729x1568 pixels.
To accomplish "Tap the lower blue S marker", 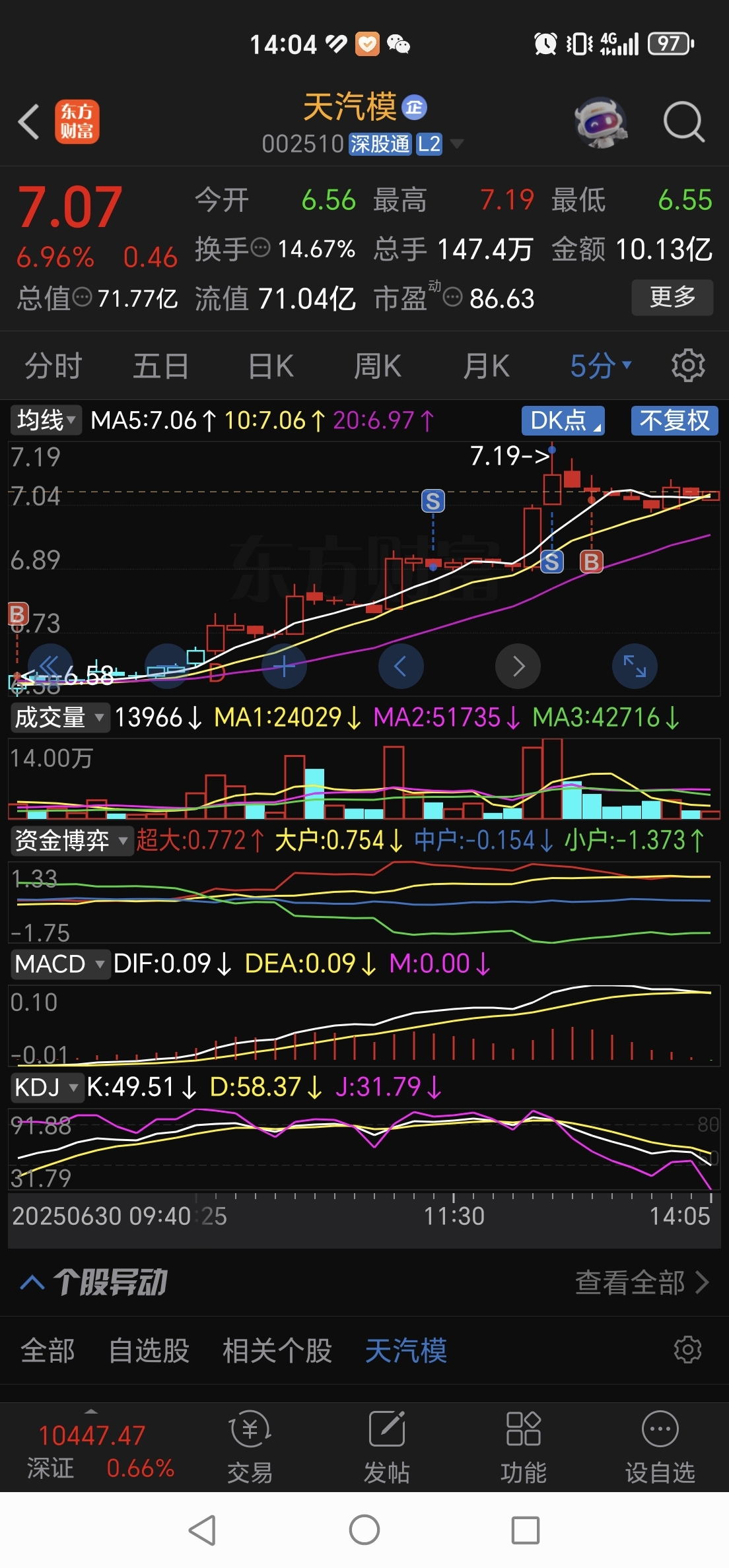I will [552, 562].
